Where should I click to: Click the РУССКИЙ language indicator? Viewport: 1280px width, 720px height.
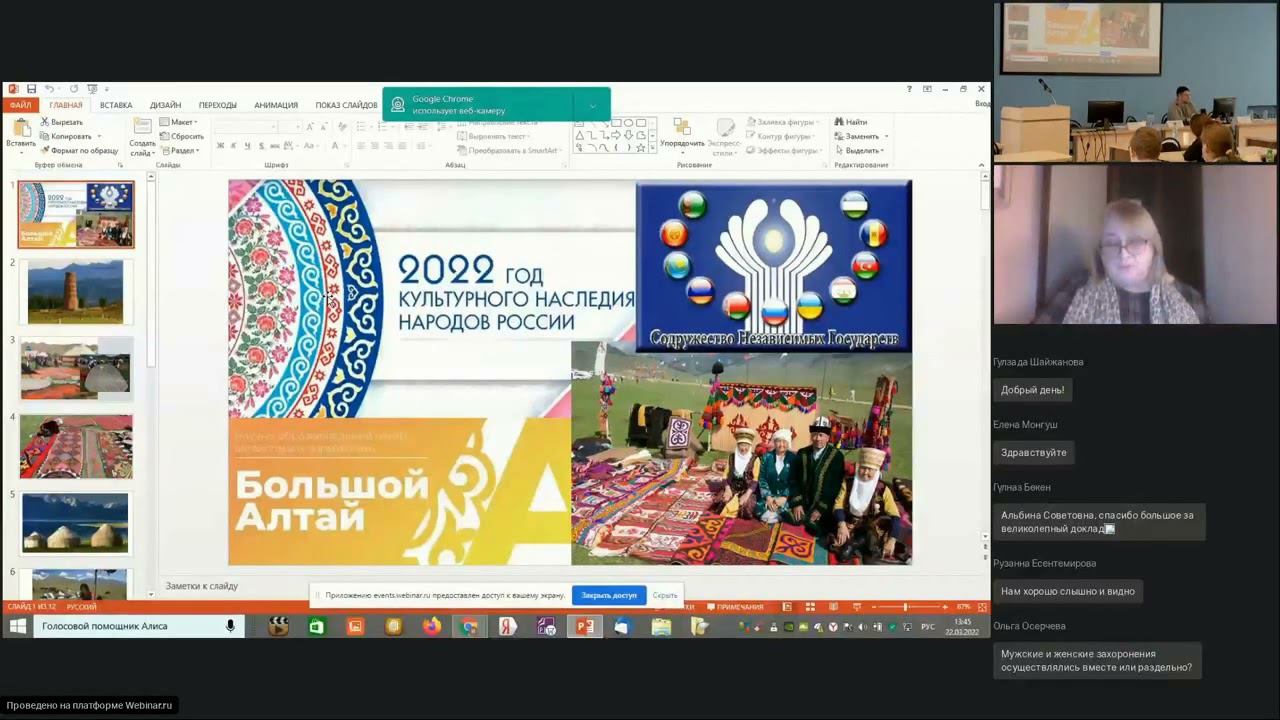(81, 607)
